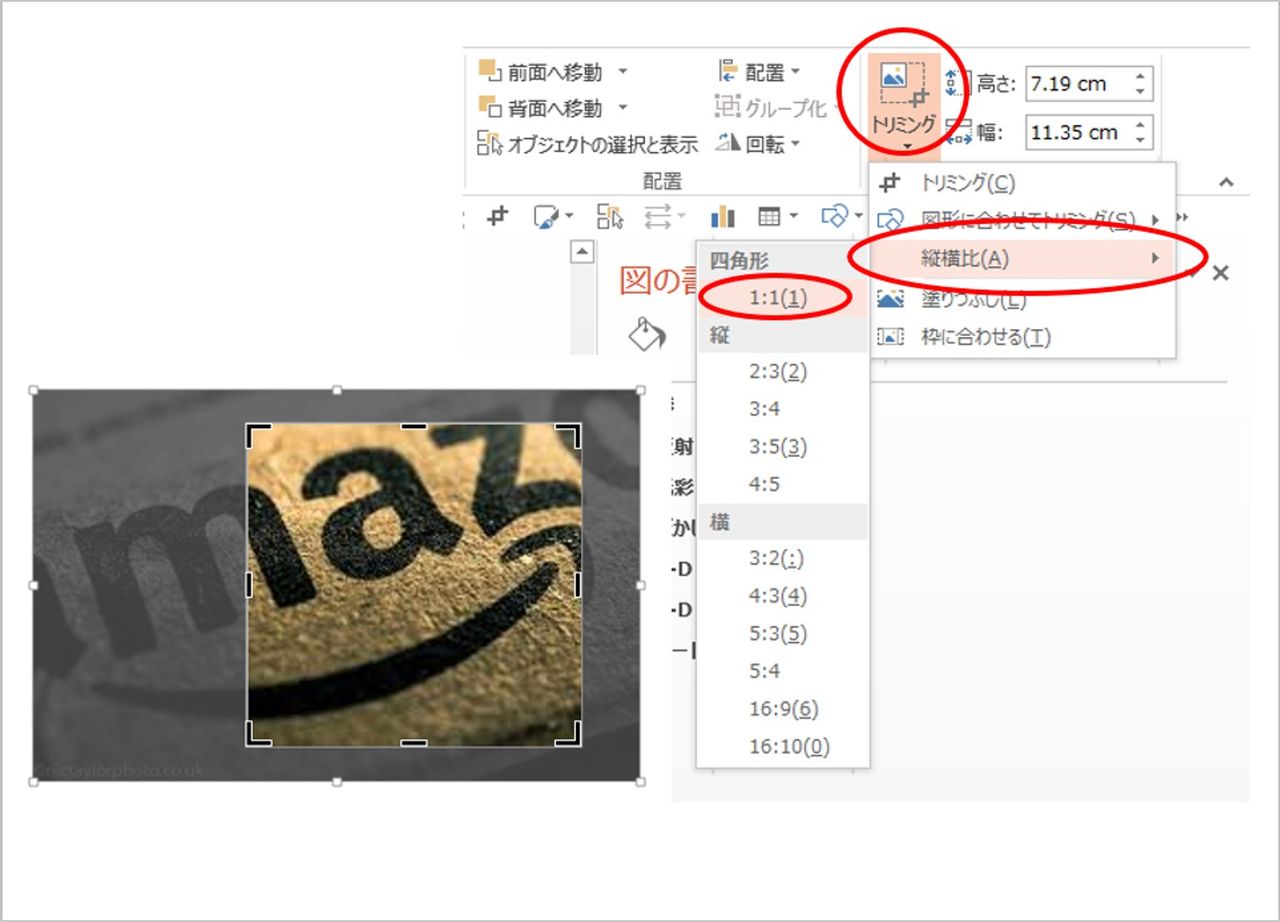Click the bottom-right crop corner handle

(x=570, y=734)
